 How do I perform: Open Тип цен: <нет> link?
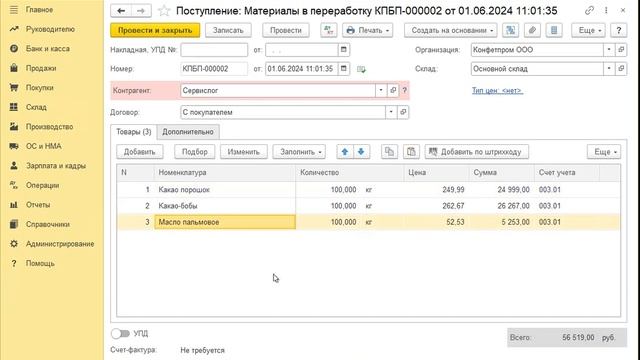[497, 91]
